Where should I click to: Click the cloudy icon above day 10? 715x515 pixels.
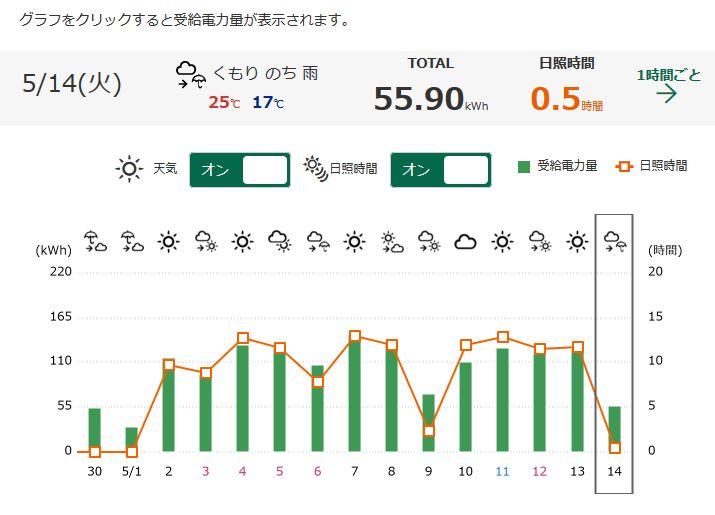(466, 242)
